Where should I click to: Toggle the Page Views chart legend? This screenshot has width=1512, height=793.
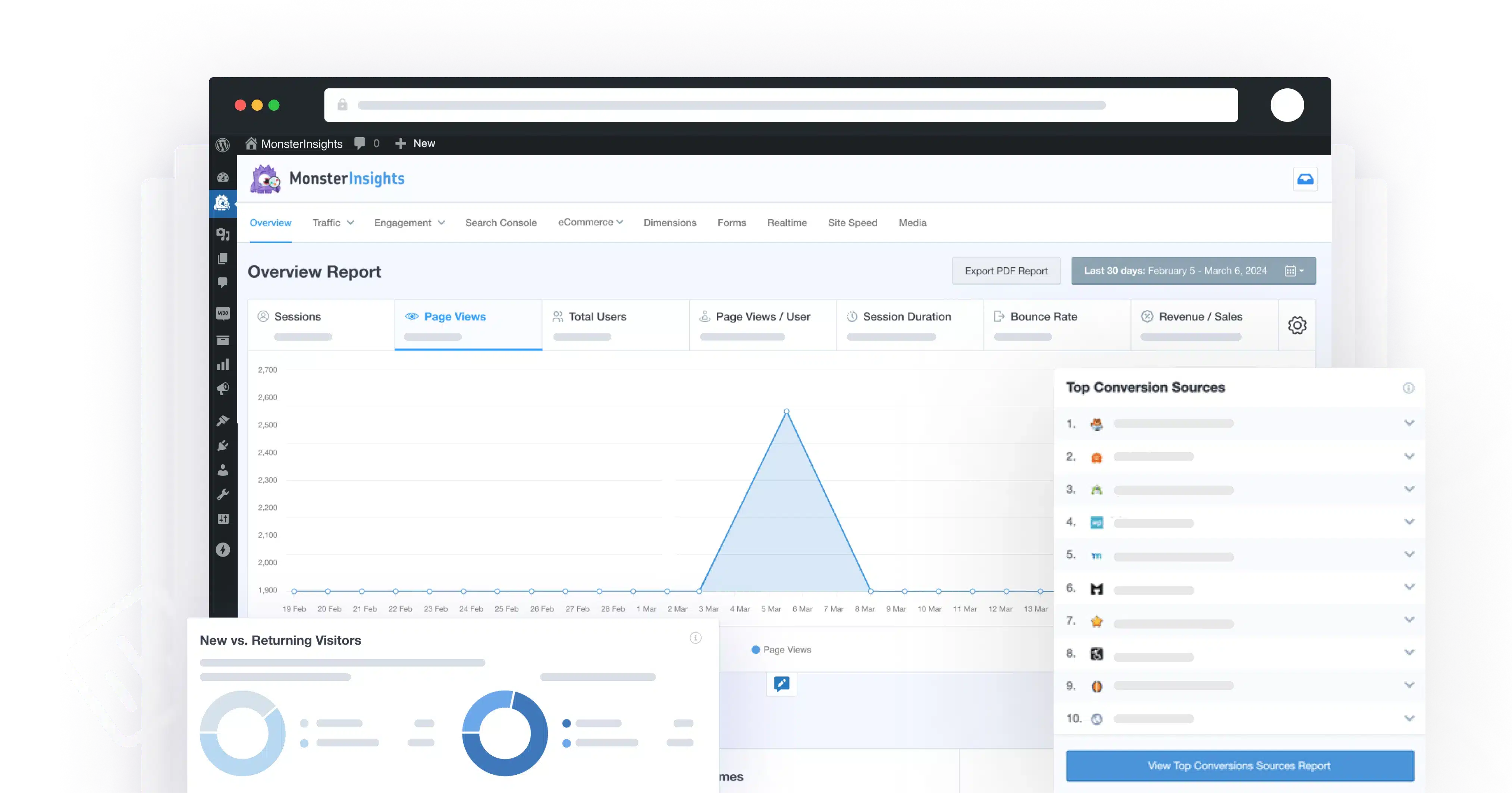(781, 650)
